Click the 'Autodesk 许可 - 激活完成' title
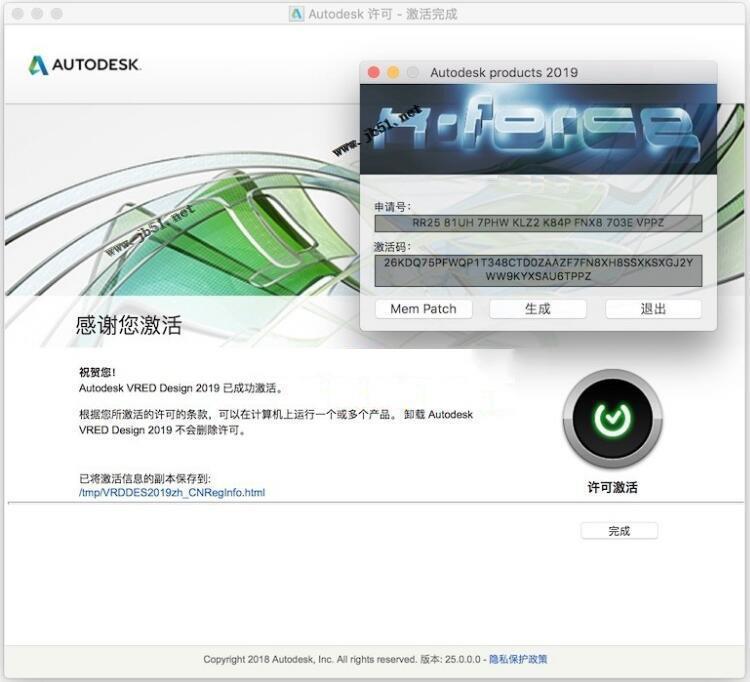Viewport: 750px width, 682px height. [x=383, y=14]
